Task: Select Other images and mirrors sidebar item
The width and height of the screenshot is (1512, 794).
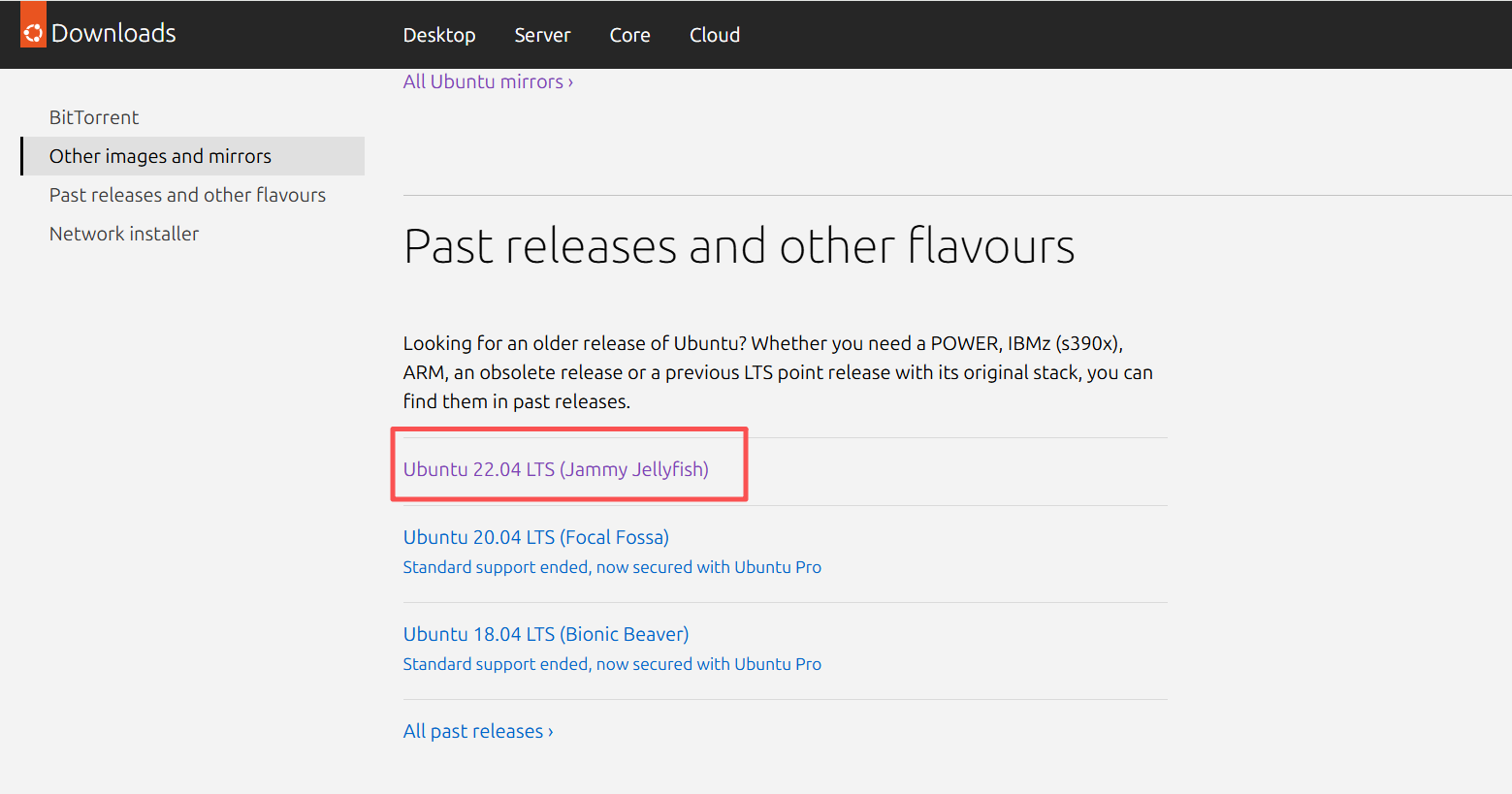Action: (192, 156)
